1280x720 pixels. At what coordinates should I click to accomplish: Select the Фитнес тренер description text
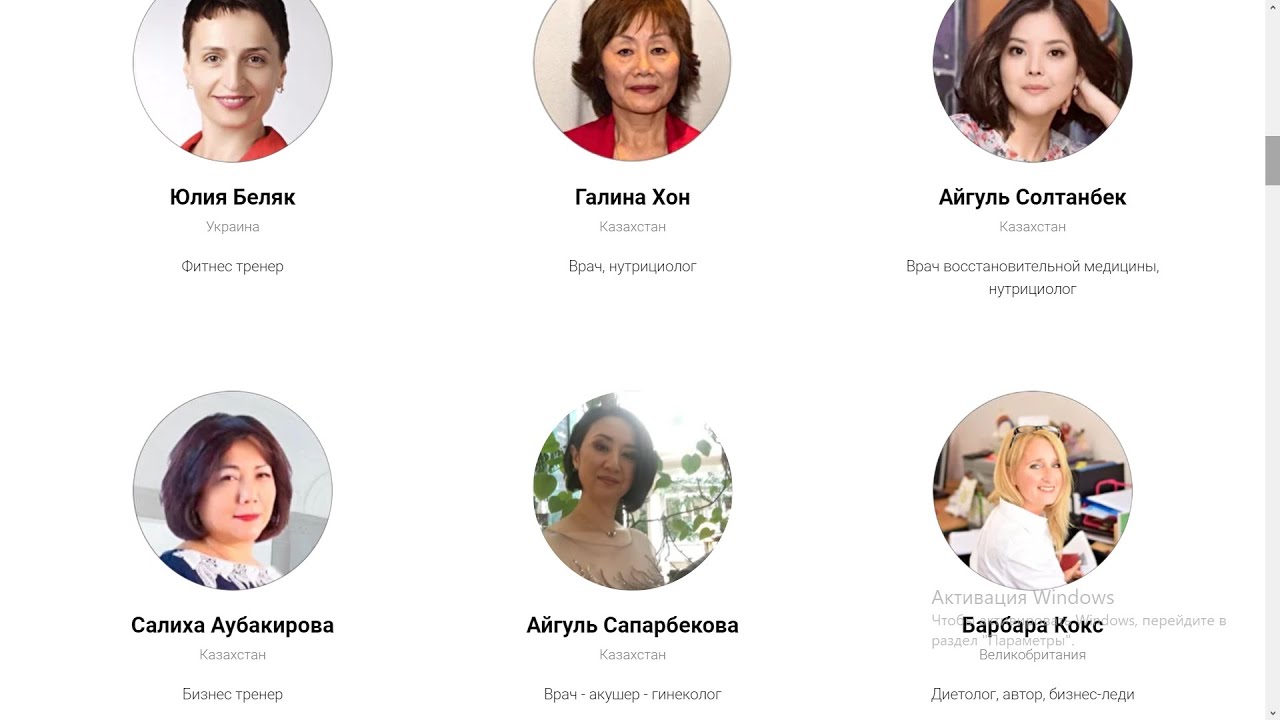coord(233,266)
